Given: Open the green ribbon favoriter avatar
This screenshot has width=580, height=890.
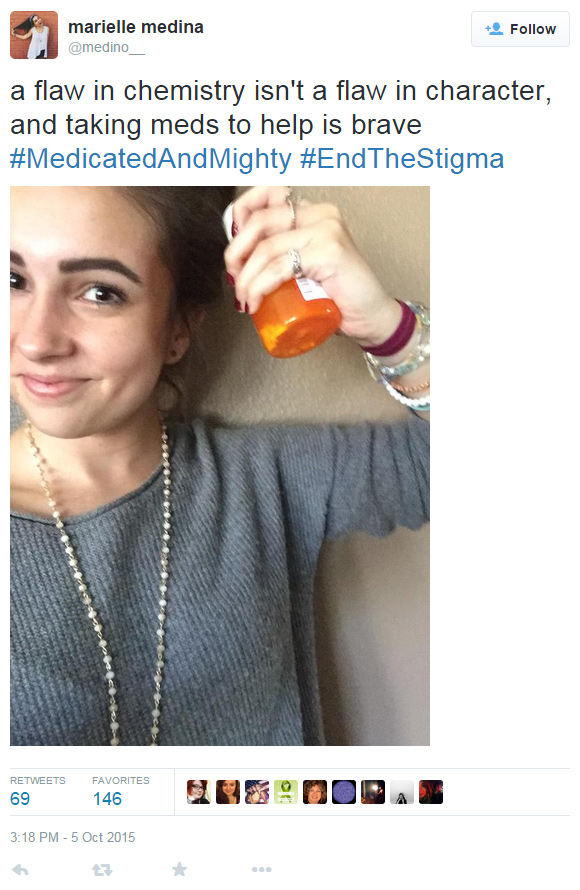Looking at the screenshot, I should coord(285,792).
